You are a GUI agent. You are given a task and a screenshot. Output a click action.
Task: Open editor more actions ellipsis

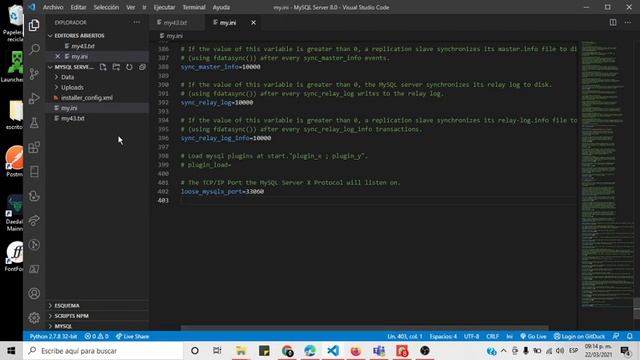pos(628,22)
